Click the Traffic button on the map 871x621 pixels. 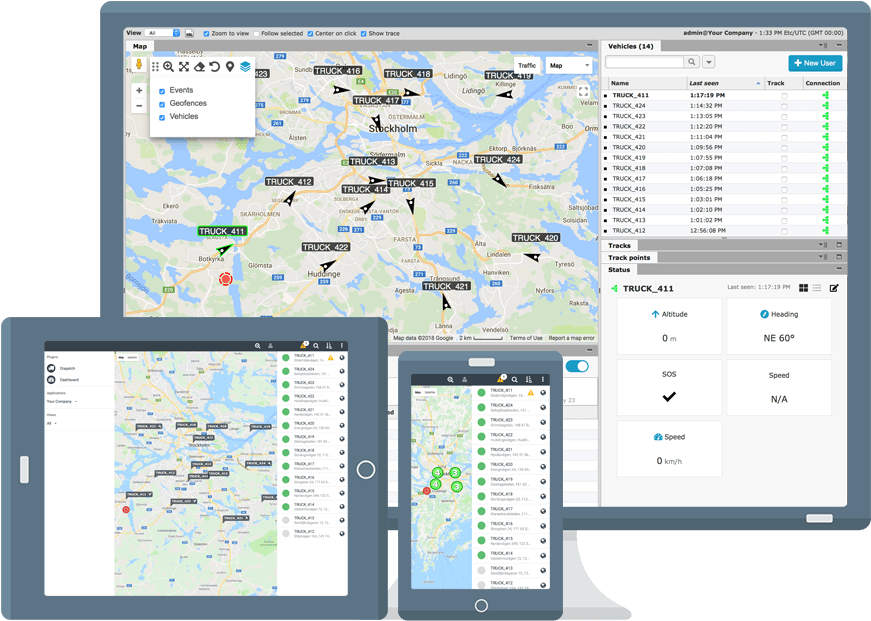coord(528,64)
